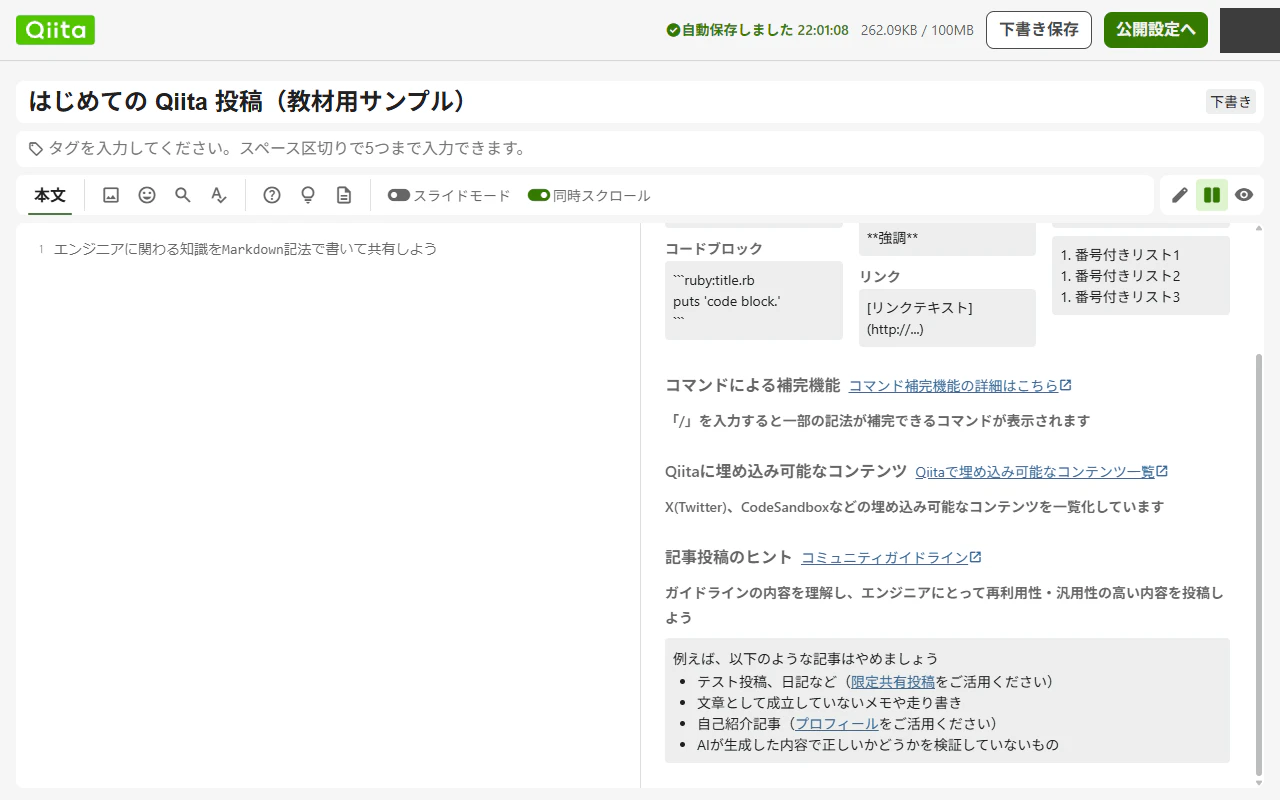
Task: Click the Qiita logo
Action: [55, 30]
